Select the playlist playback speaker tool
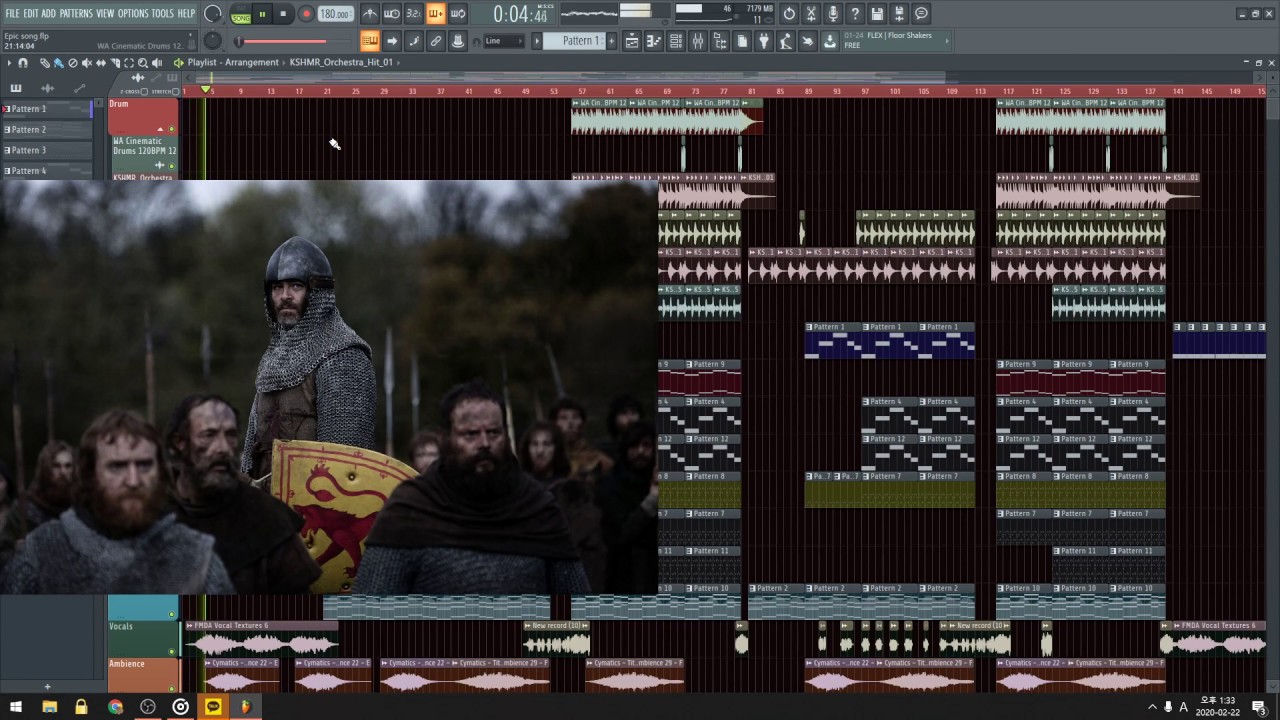Viewport: 1280px width, 720px height. pyautogui.click(x=157, y=63)
